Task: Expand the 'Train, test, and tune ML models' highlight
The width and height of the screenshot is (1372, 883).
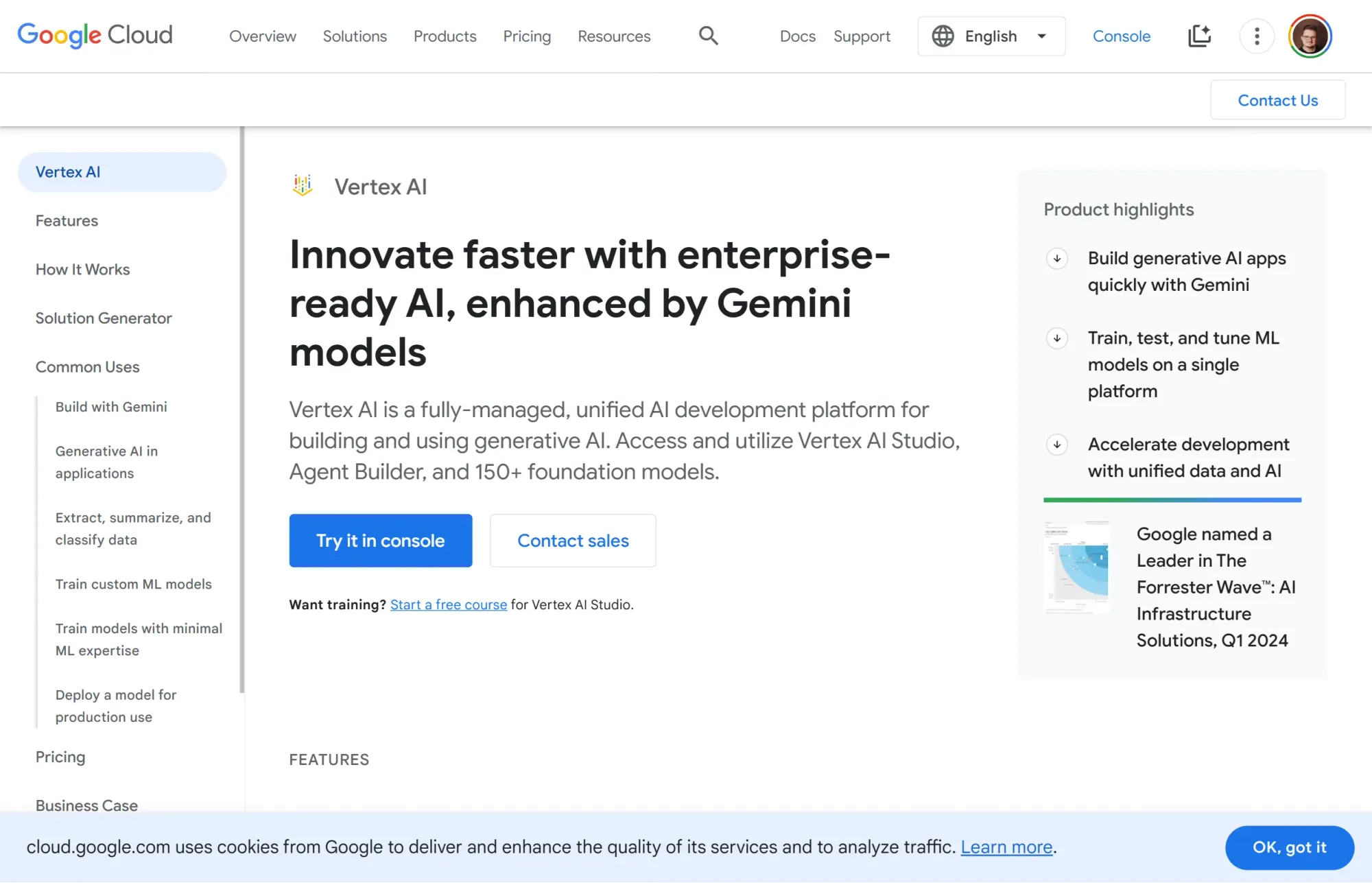Action: [x=1056, y=338]
